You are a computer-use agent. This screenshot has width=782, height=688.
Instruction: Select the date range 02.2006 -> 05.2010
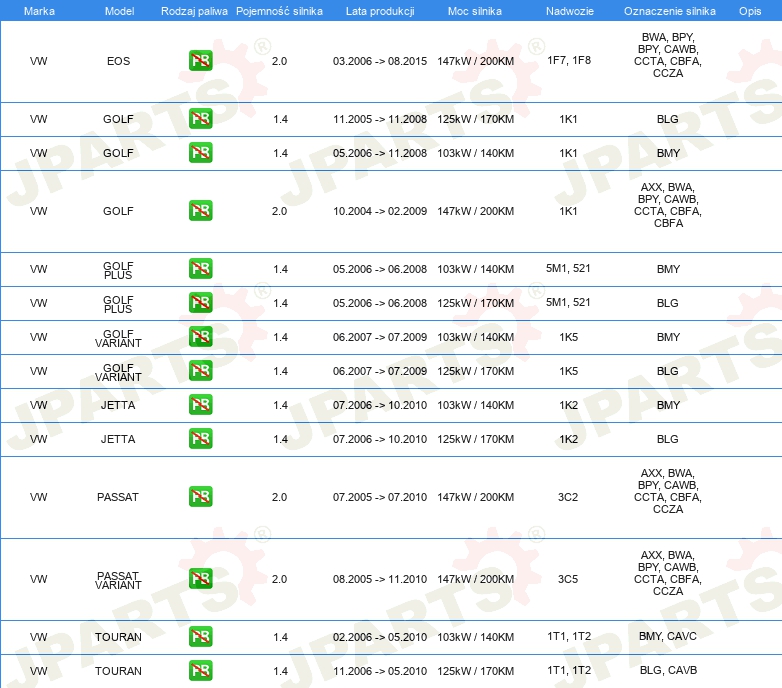pyautogui.click(x=380, y=637)
